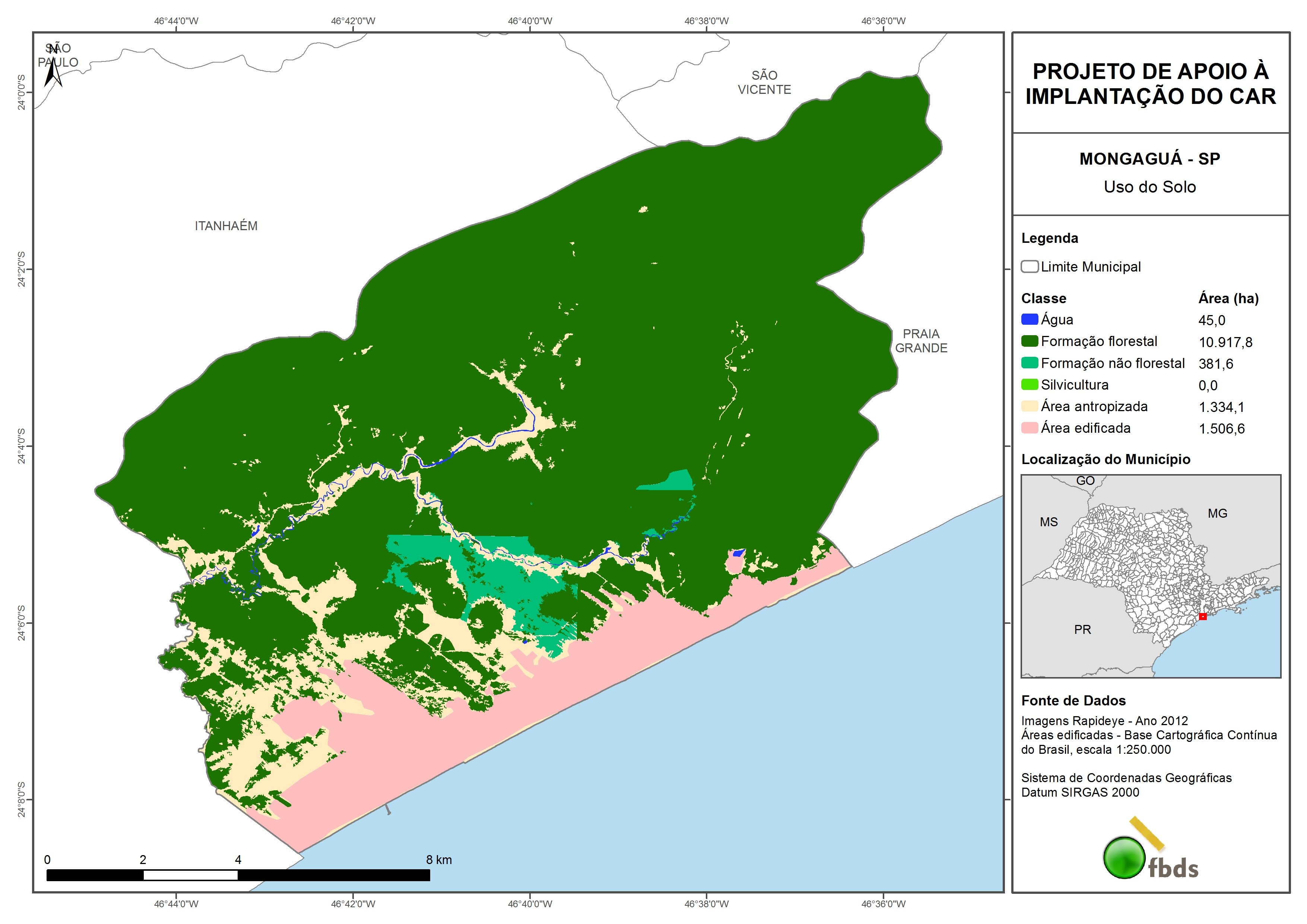Click the ITANHAÉM municipality label
Viewport: 1307px width, 924px height.
[226, 226]
